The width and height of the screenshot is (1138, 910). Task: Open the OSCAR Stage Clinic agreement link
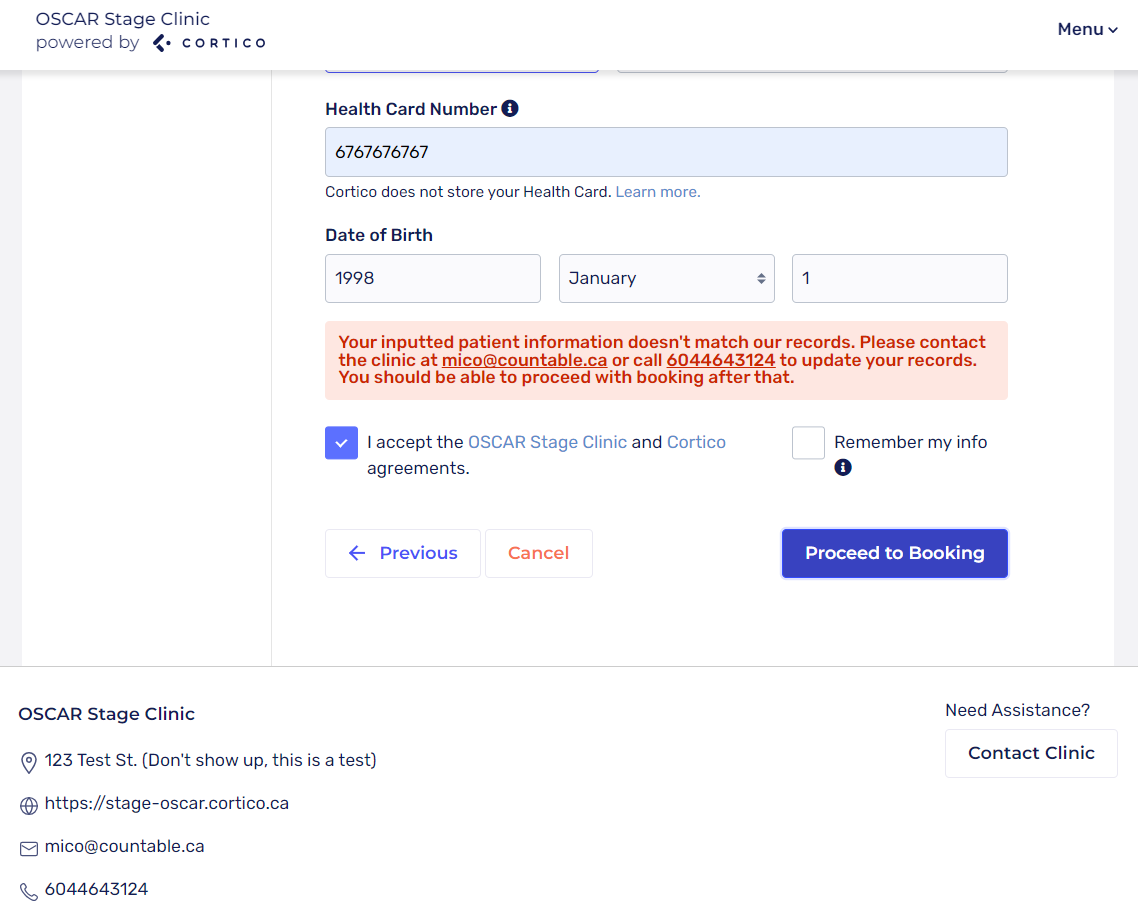(x=547, y=442)
